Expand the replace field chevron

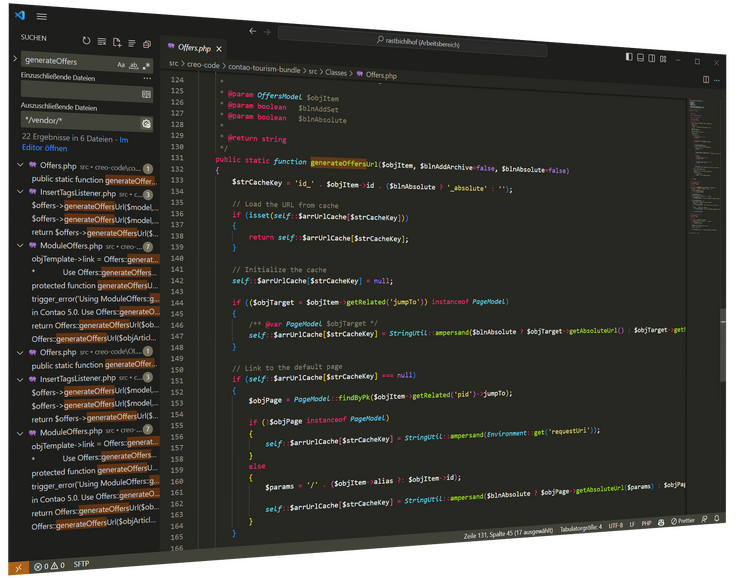pyautogui.click(x=15, y=59)
